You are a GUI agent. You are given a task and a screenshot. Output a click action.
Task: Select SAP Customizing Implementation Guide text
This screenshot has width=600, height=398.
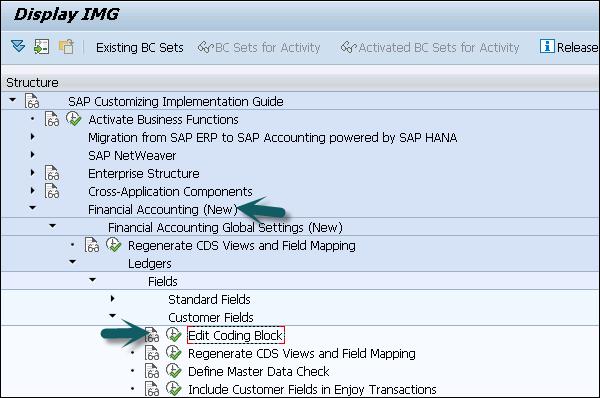pos(176,101)
